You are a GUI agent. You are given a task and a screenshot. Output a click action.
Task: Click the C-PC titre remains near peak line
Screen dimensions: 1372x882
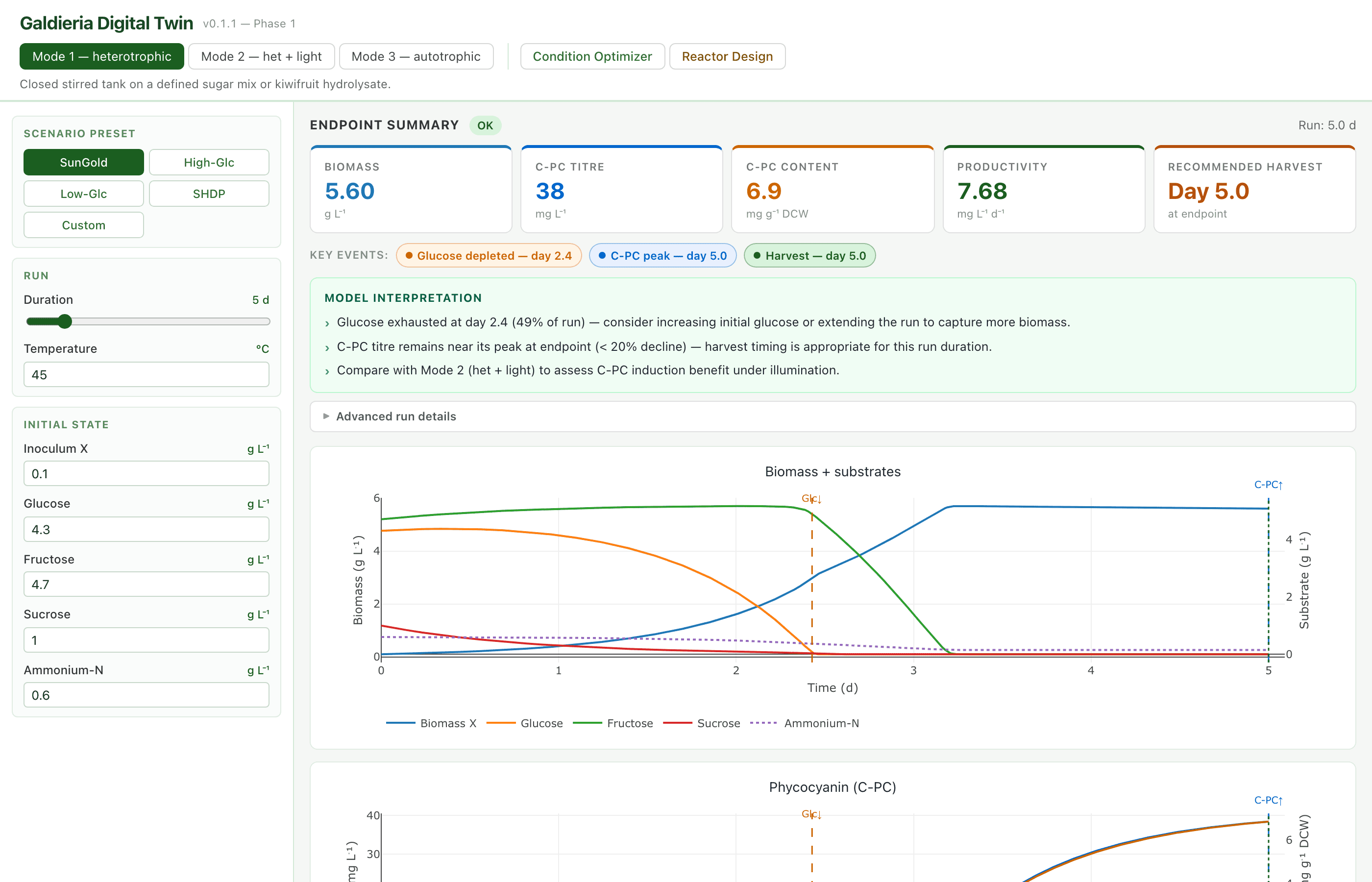click(664, 346)
